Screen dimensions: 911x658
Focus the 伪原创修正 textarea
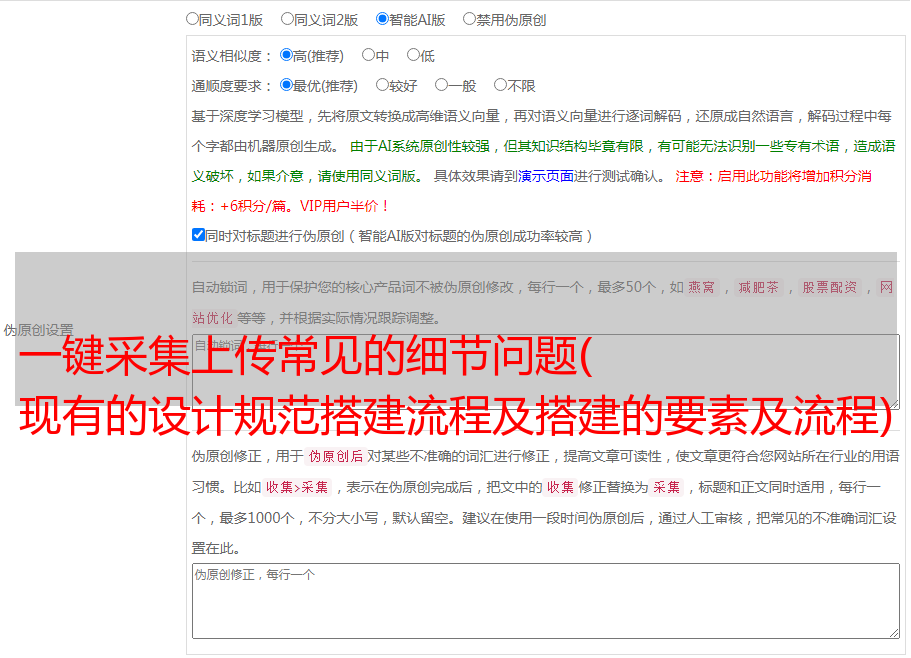[x=546, y=601]
